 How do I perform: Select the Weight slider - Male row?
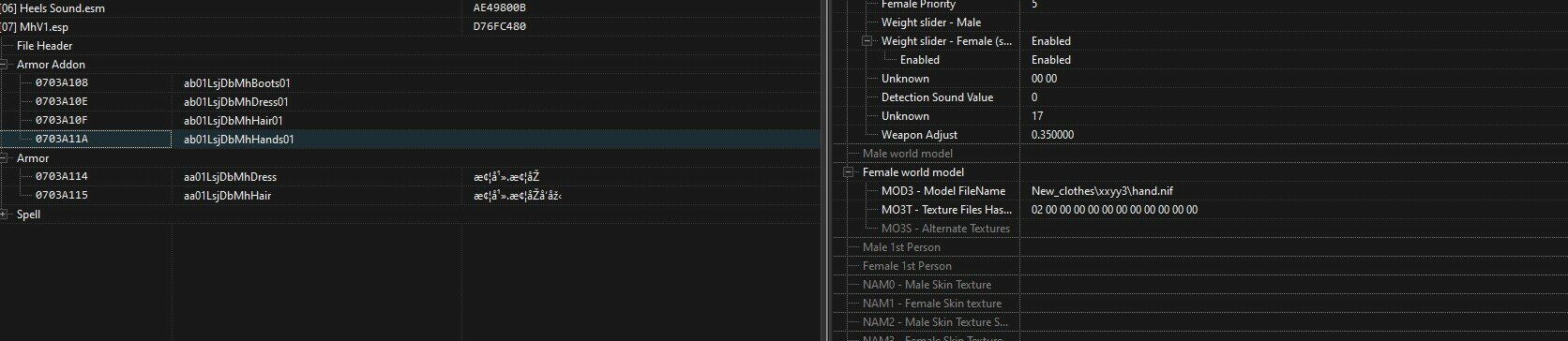pos(931,22)
